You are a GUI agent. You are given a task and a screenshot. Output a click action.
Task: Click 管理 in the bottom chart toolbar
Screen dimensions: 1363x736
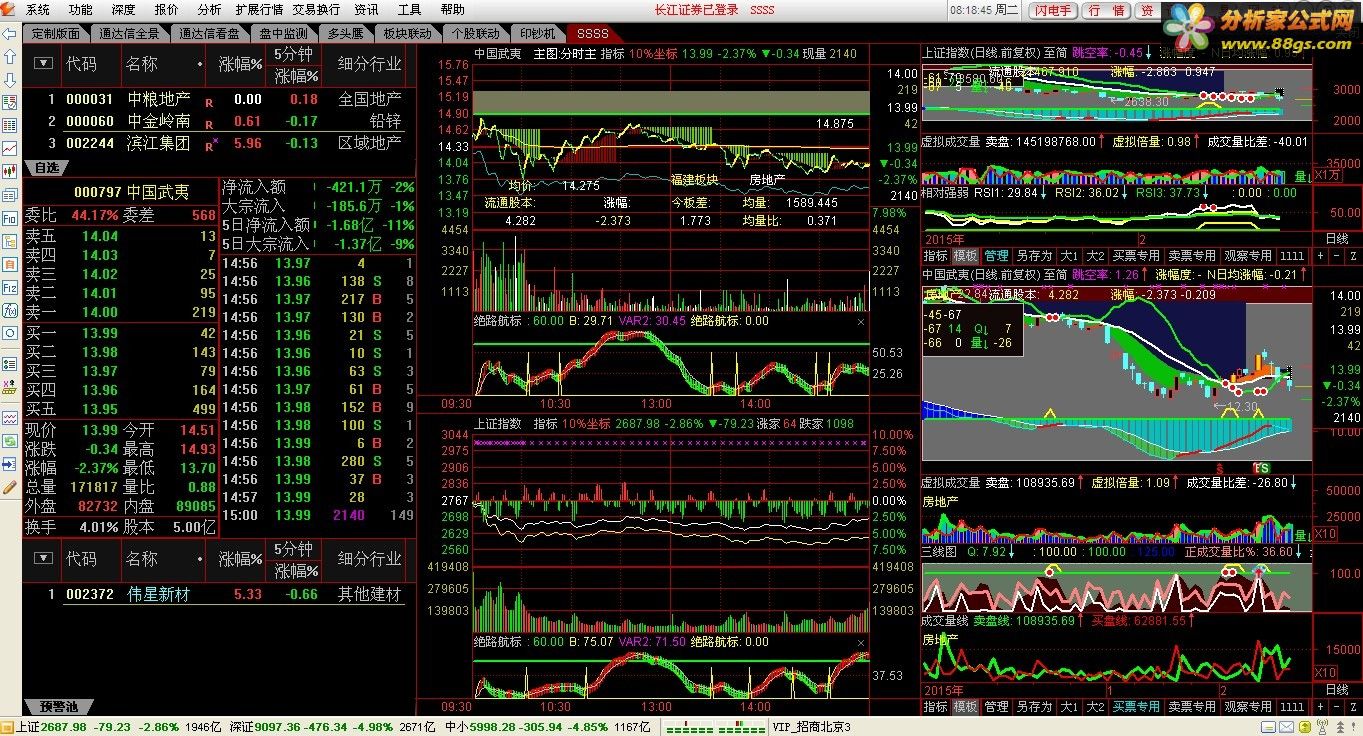pyautogui.click(x=996, y=706)
